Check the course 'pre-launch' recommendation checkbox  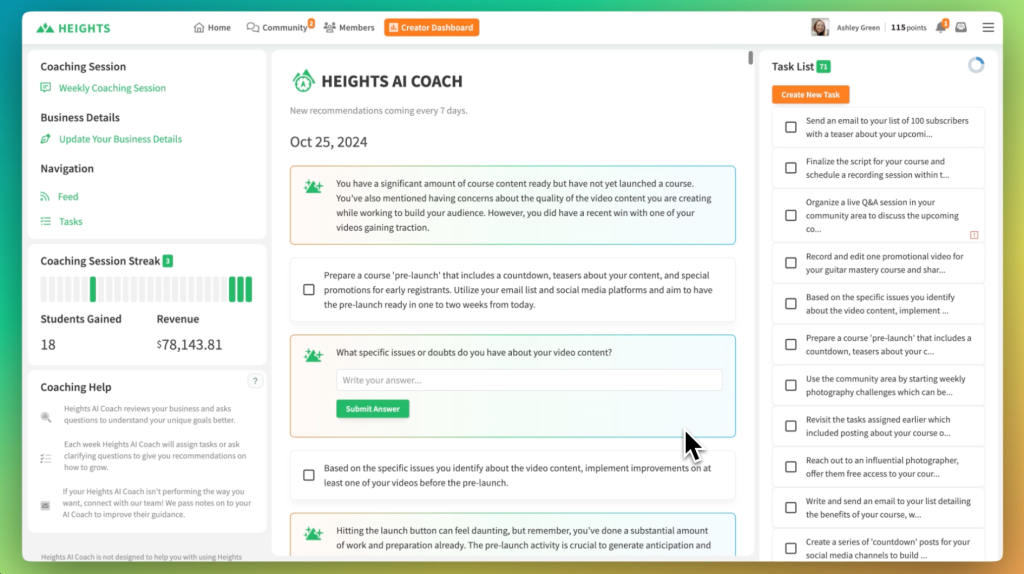click(309, 290)
